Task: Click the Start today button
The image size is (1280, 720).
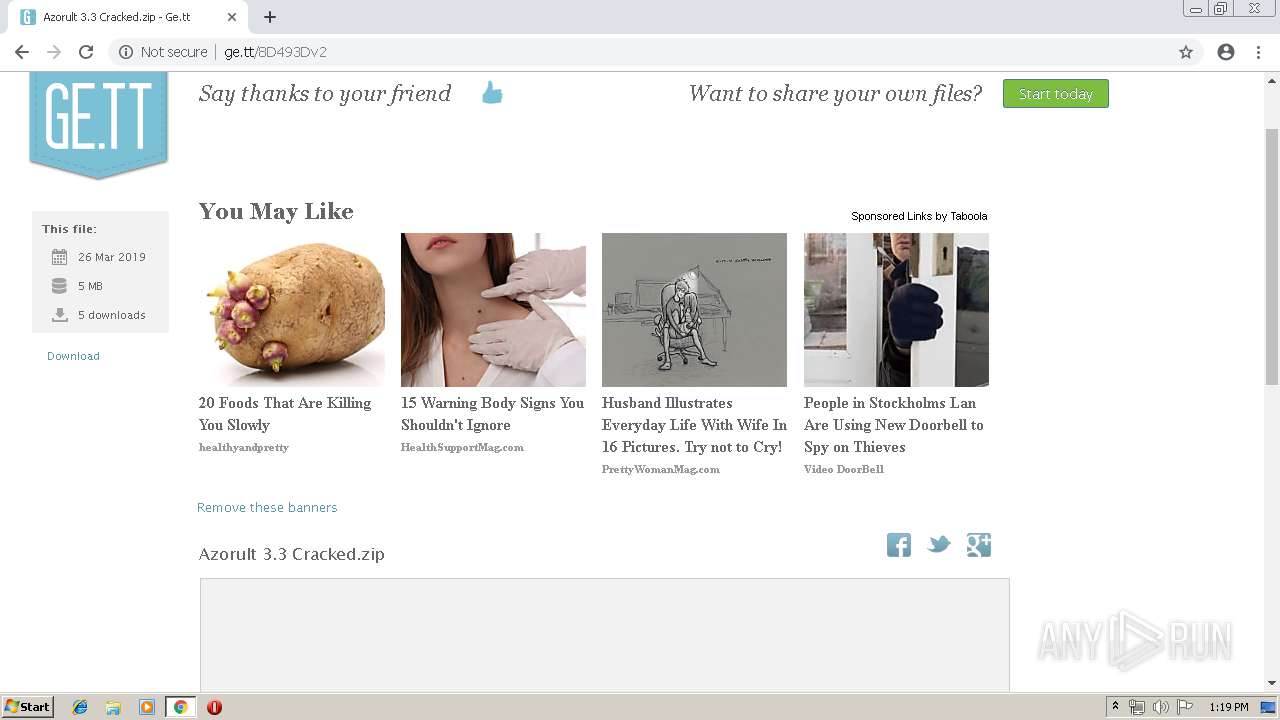Action: coord(1056,94)
